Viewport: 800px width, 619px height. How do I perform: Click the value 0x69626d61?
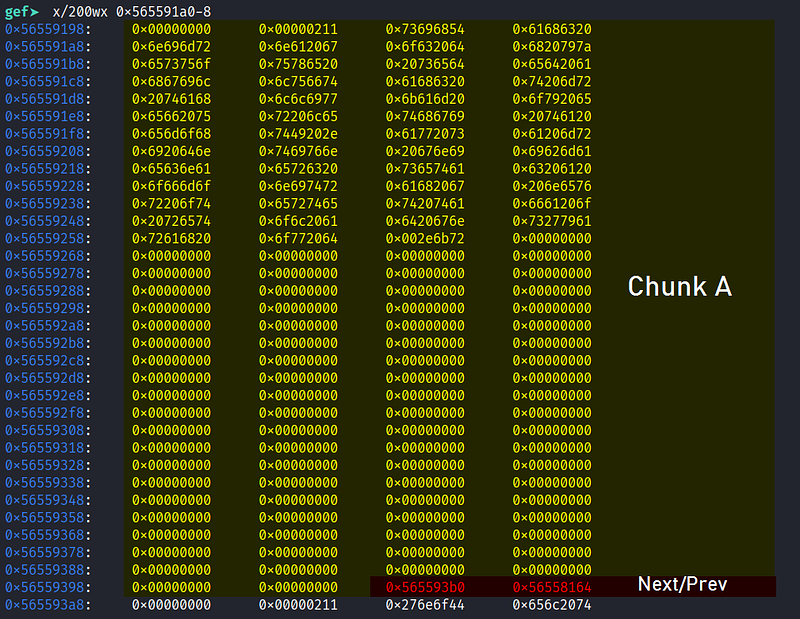click(552, 151)
